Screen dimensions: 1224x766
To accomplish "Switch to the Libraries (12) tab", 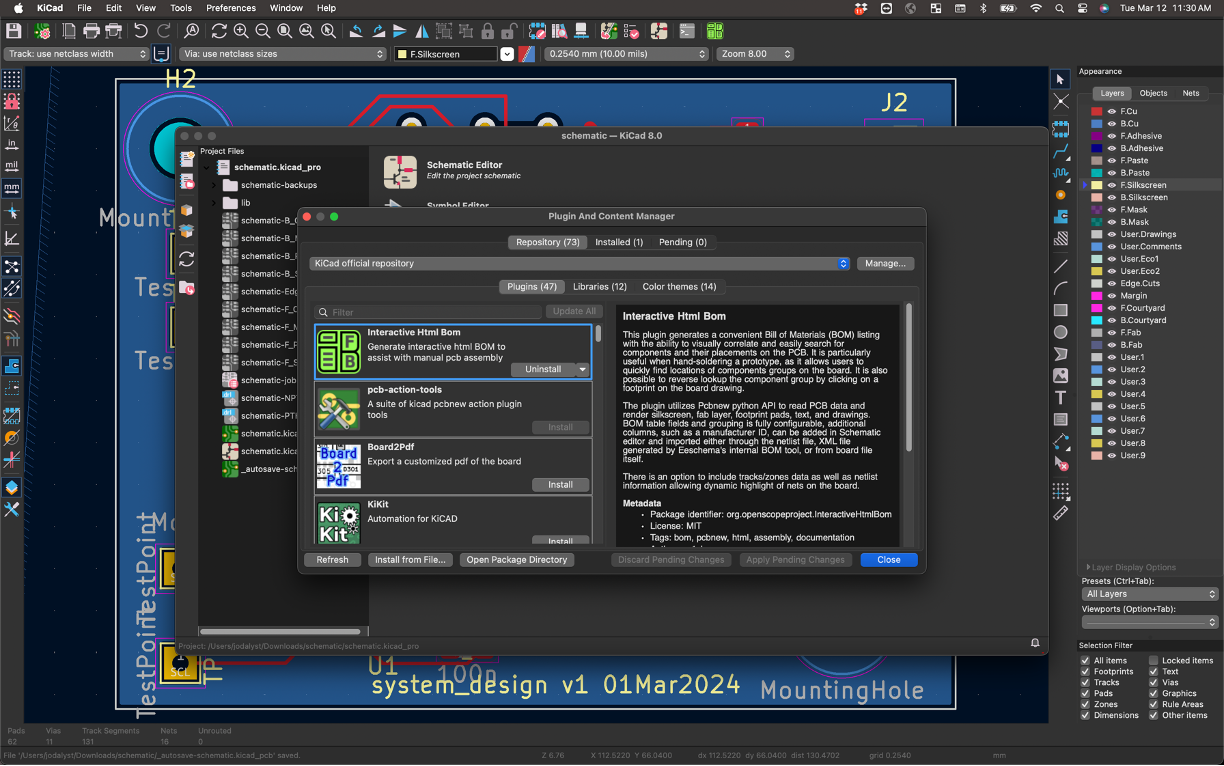I will coord(599,287).
